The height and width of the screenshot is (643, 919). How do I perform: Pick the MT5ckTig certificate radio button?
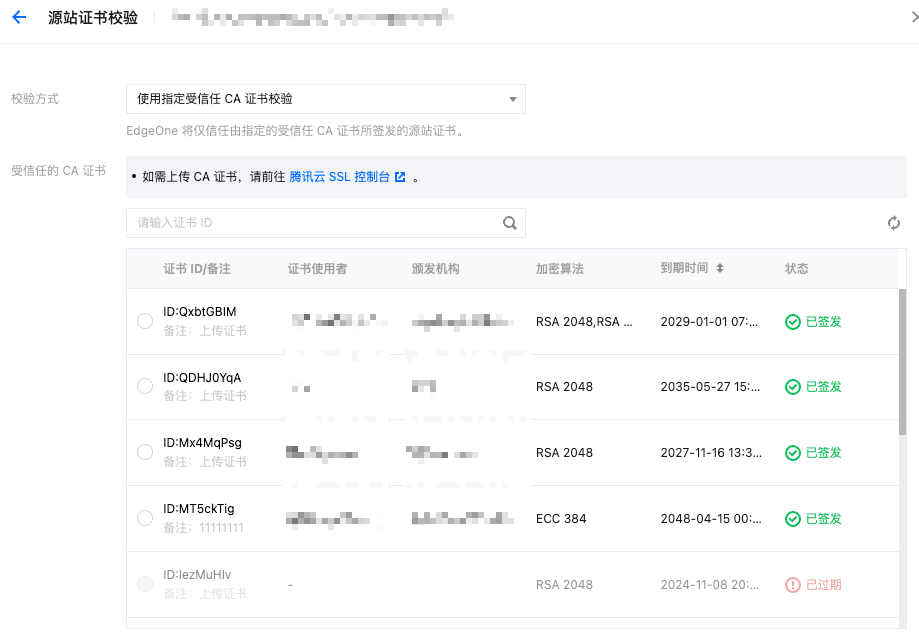tap(145, 518)
